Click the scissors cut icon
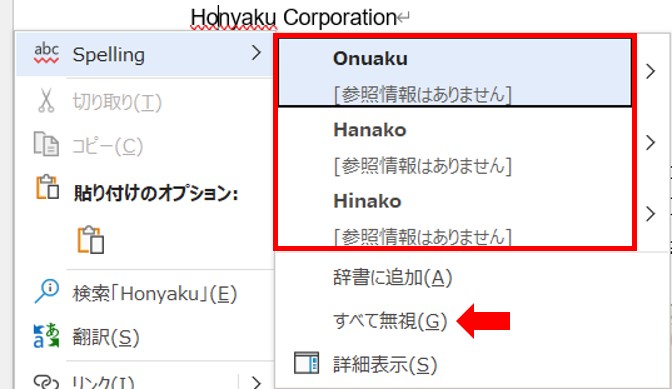This screenshot has width=672, height=389. coord(46,101)
